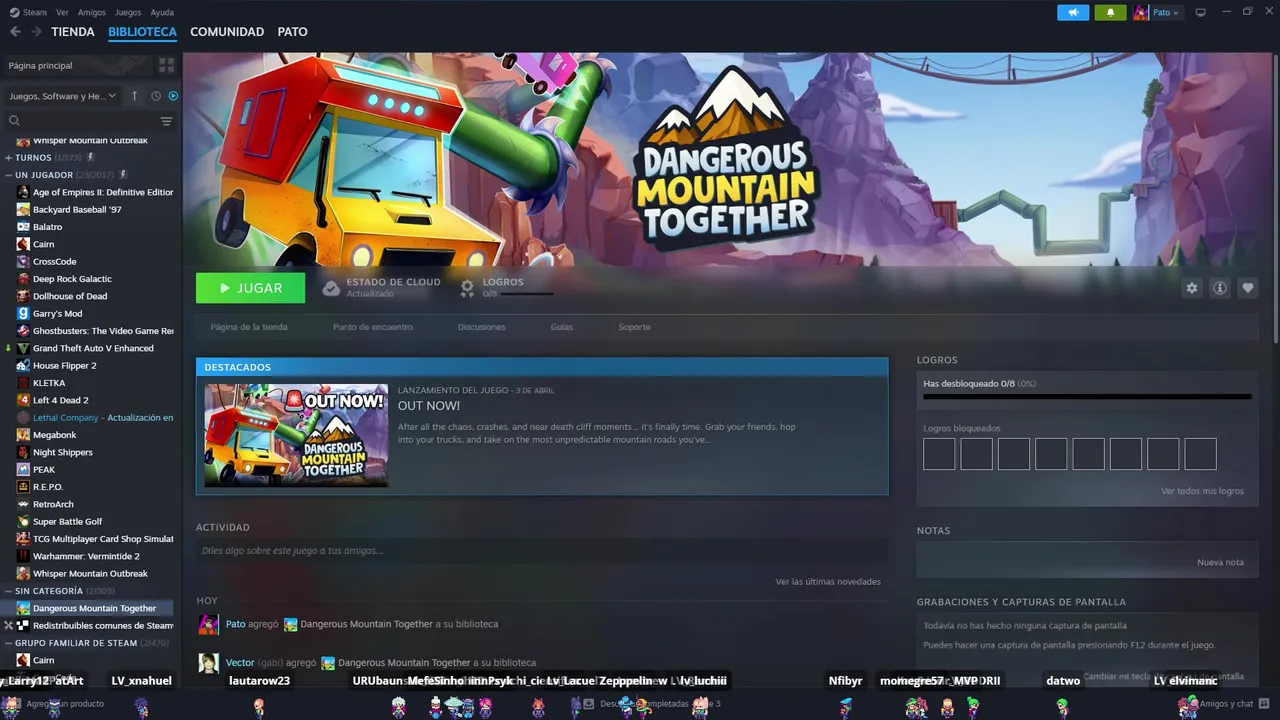Open the BIBLIOTECA tab
This screenshot has height=720, width=1280.
pos(142,32)
